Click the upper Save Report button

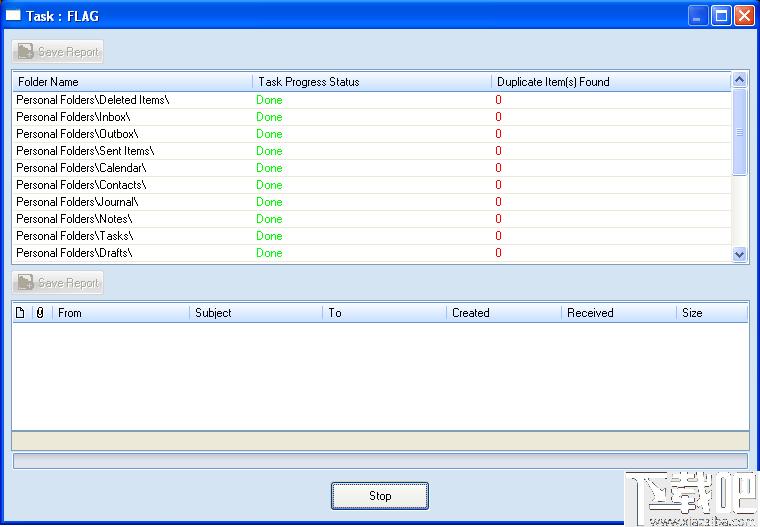58,51
